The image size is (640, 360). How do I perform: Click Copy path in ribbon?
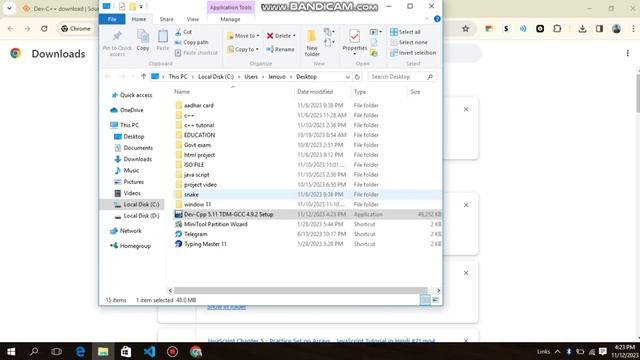click(191, 42)
